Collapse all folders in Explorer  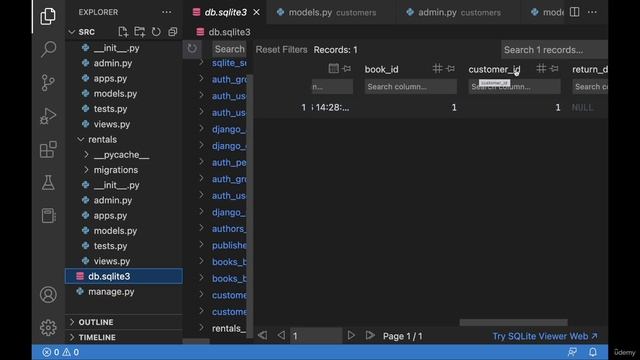pyautogui.click(x=173, y=32)
